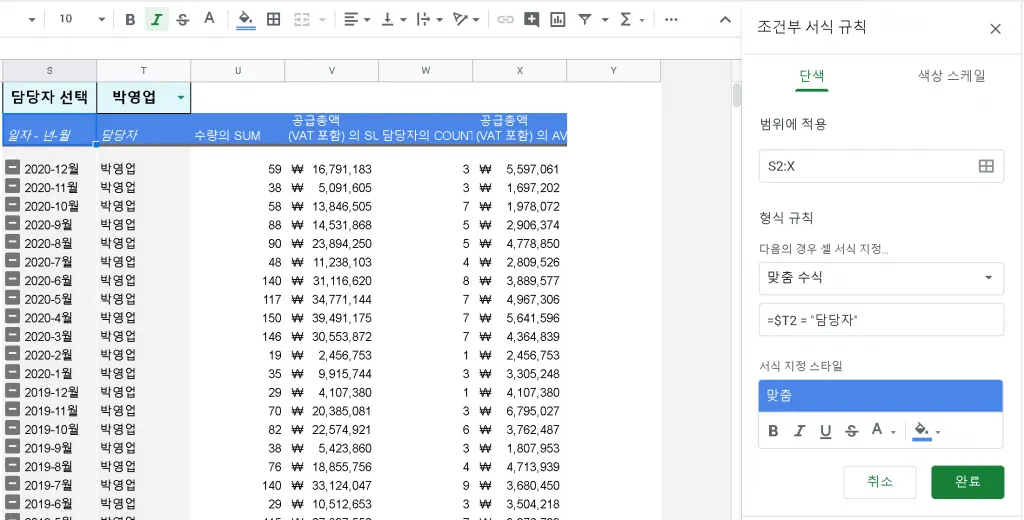Screen dimensions: 1024x520
Task: Select the quantity cell showing 150
Action: pyautogui.click(x=238, y=318)
